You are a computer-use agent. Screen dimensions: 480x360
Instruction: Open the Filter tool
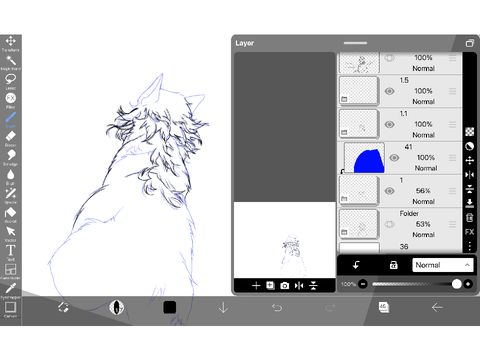pyautogui.click(x=11, y=100)
